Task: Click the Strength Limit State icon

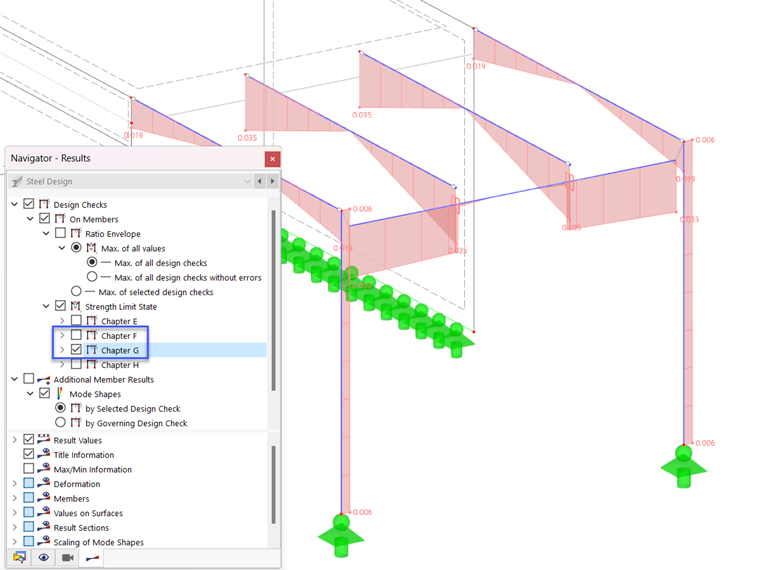Action: 76,306
